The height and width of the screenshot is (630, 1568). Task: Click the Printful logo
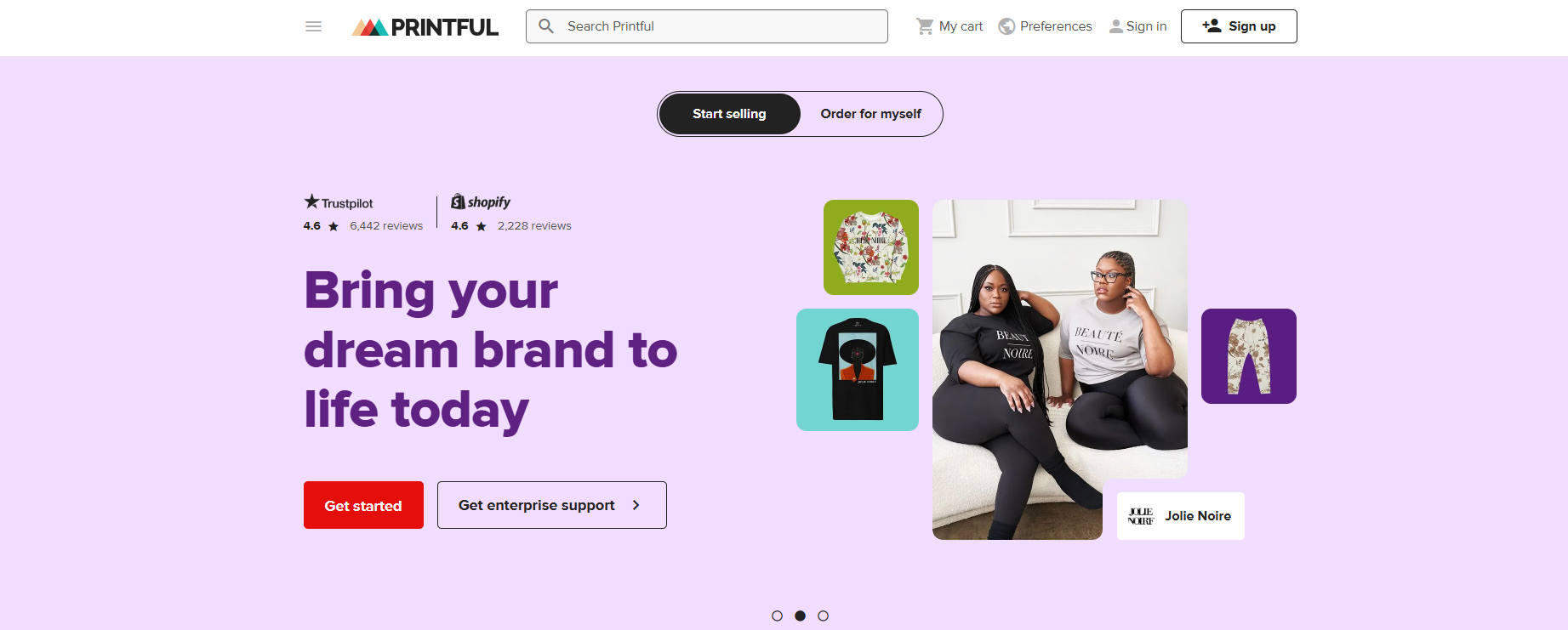(425, 27)
